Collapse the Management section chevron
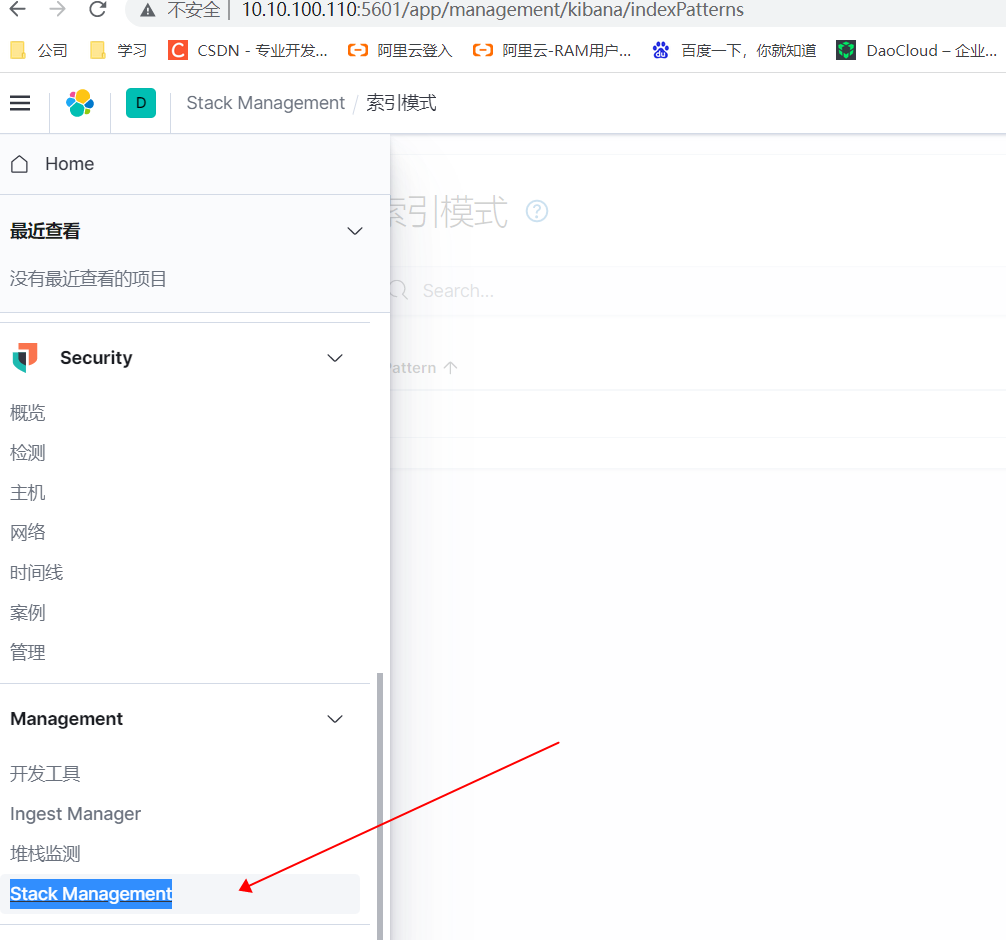 335,718
